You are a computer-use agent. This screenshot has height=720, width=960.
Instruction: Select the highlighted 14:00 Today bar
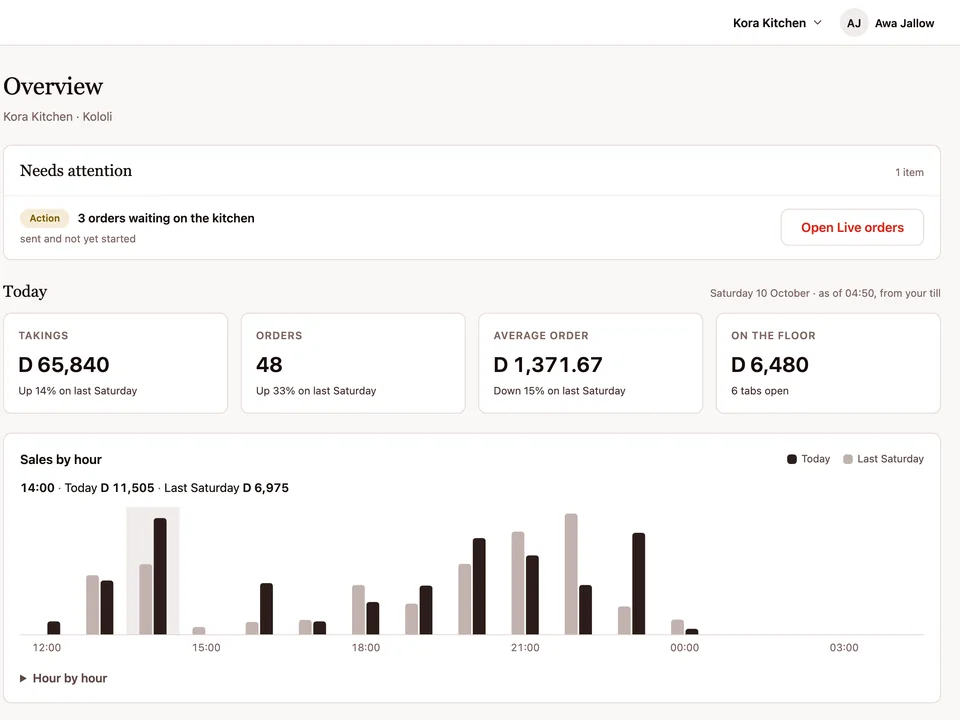pyautogui.click(x=160, y=576)
